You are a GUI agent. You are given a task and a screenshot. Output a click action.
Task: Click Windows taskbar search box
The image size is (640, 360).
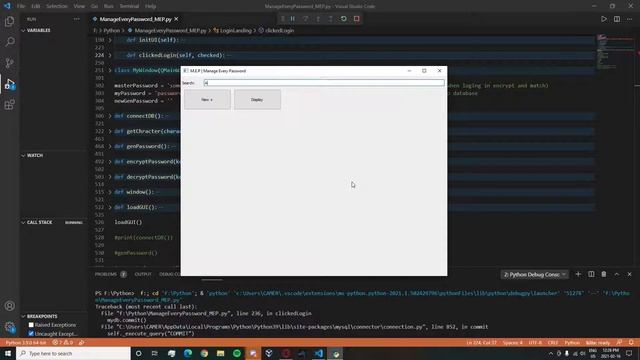(73, 353)
